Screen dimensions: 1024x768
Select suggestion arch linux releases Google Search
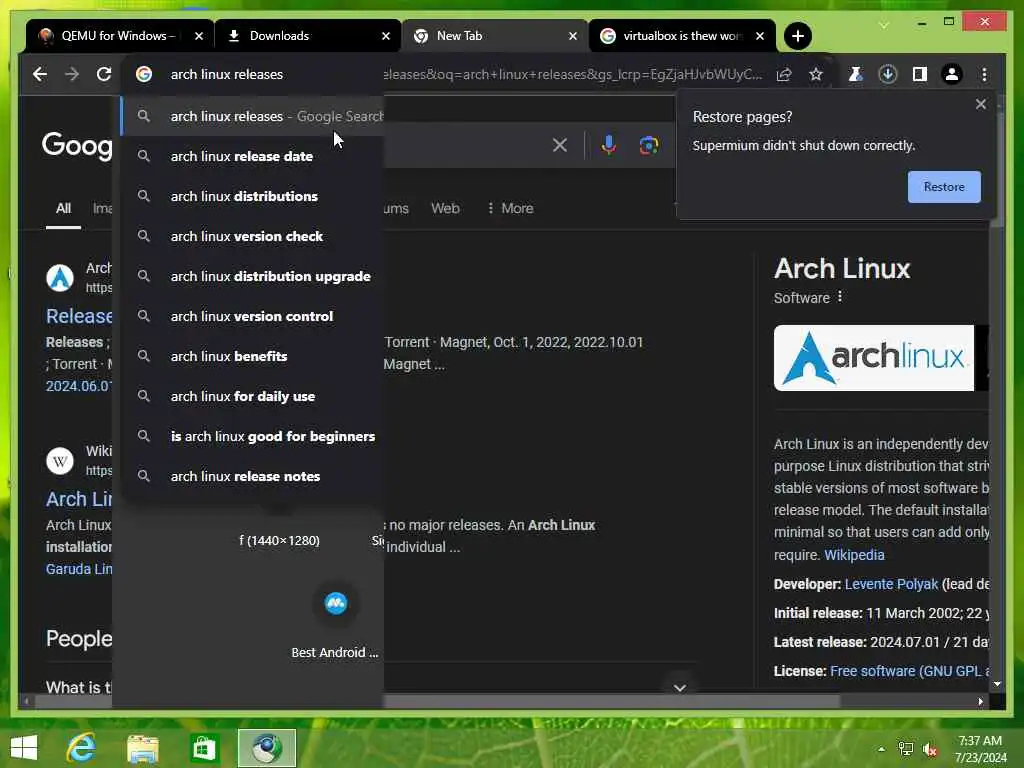253,116
